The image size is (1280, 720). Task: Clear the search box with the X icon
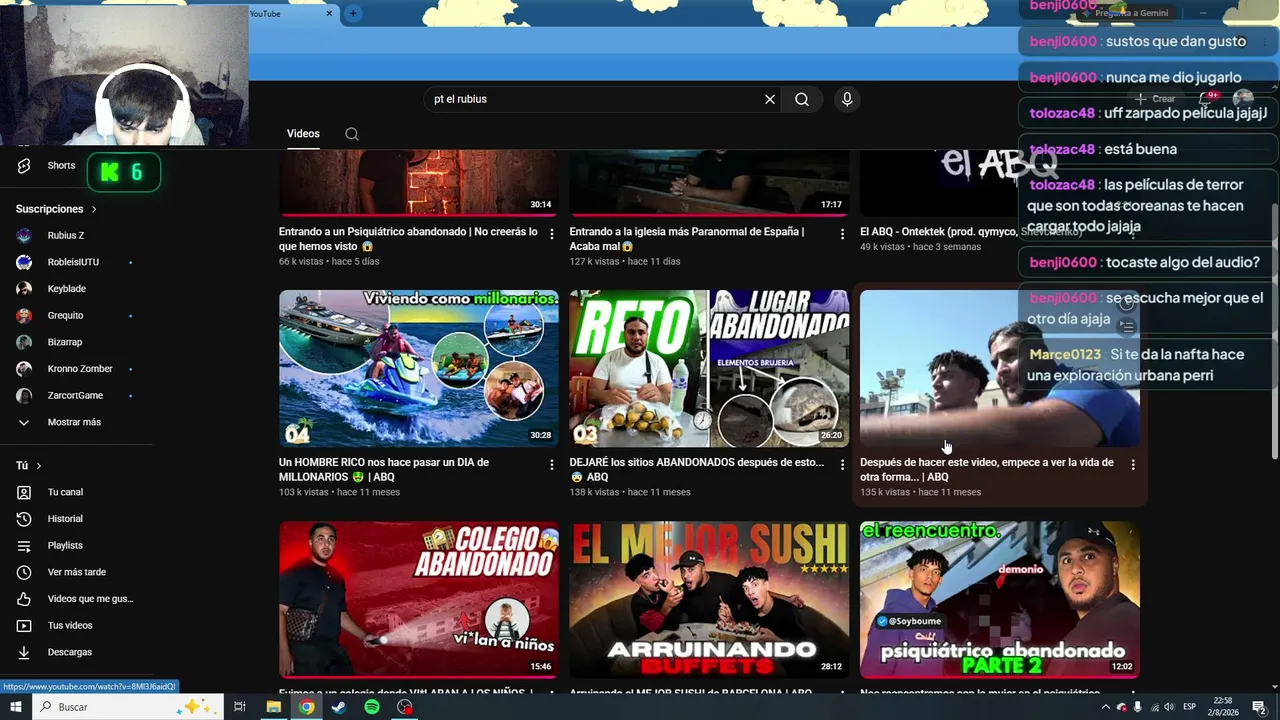pos(770,99)
